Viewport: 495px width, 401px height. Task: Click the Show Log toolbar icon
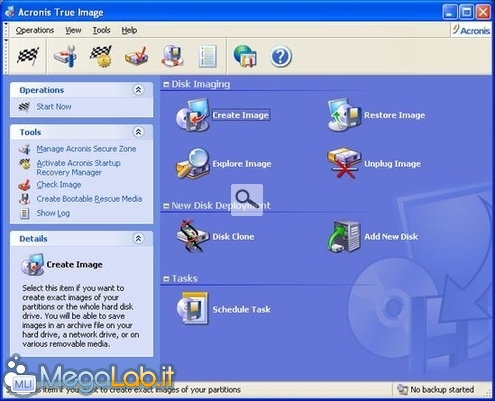pyautogui.click(x=208, y=57)
